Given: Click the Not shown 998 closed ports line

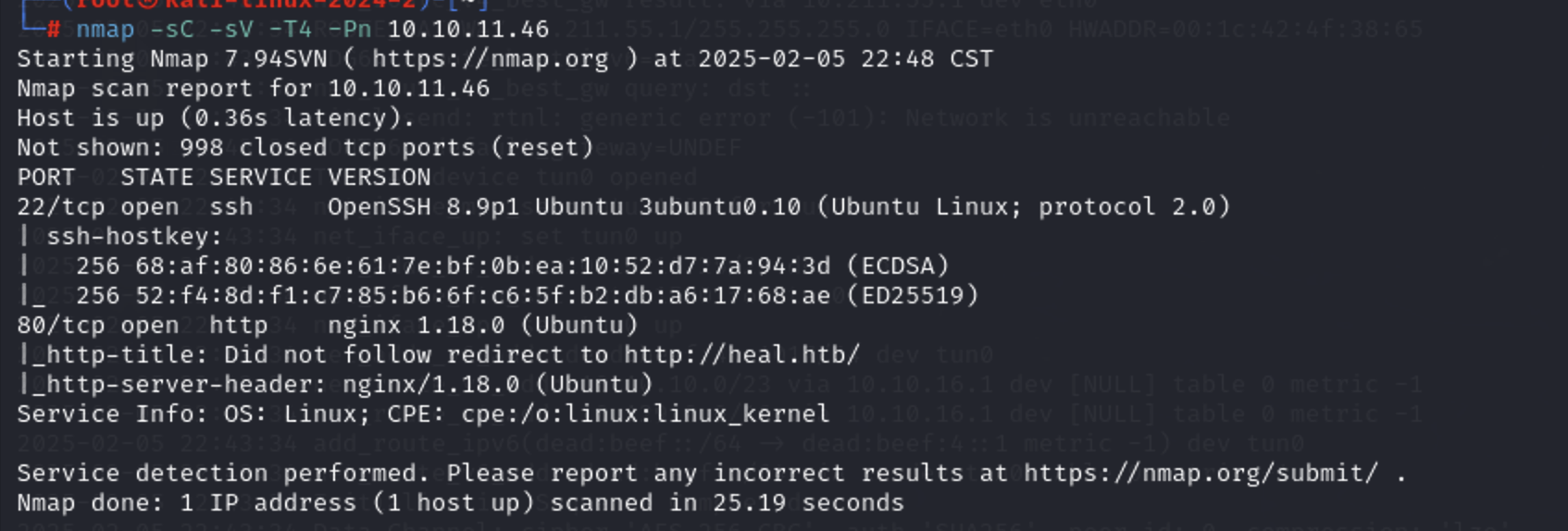Looking at the screenshot, I should pos(305,148).
